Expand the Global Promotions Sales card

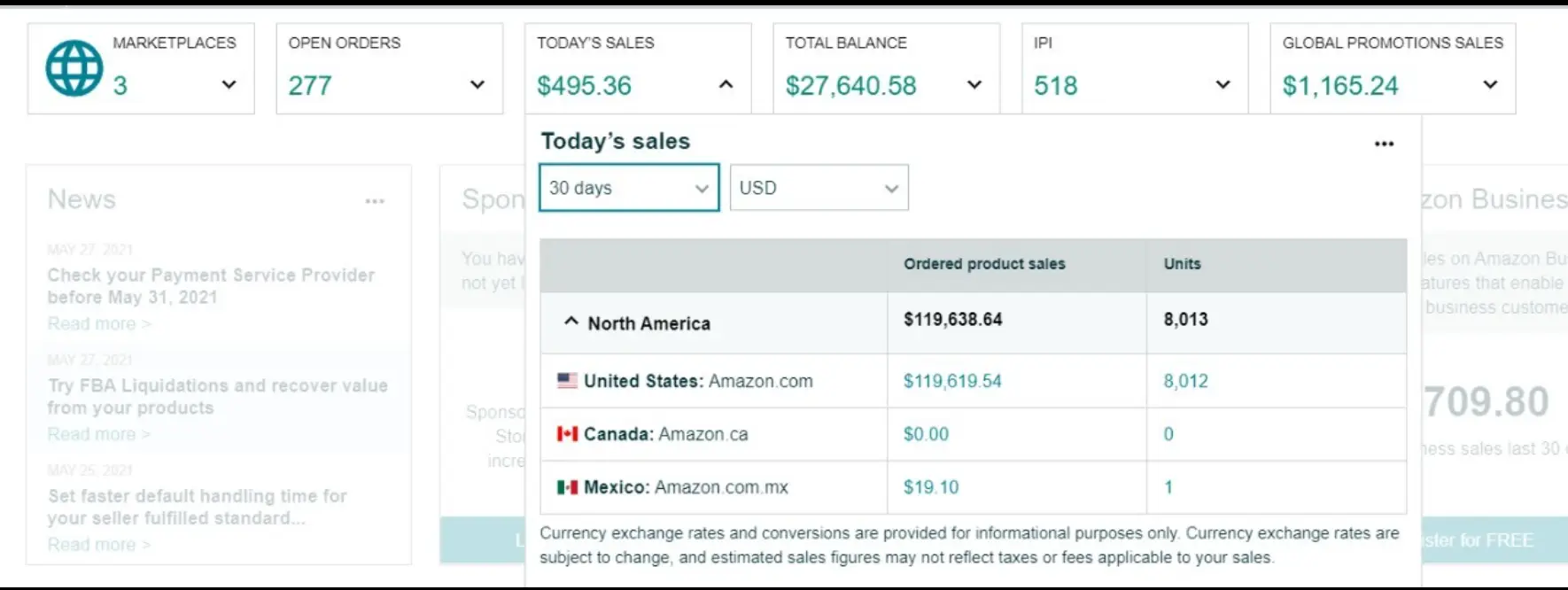(x=1490, y=85)
